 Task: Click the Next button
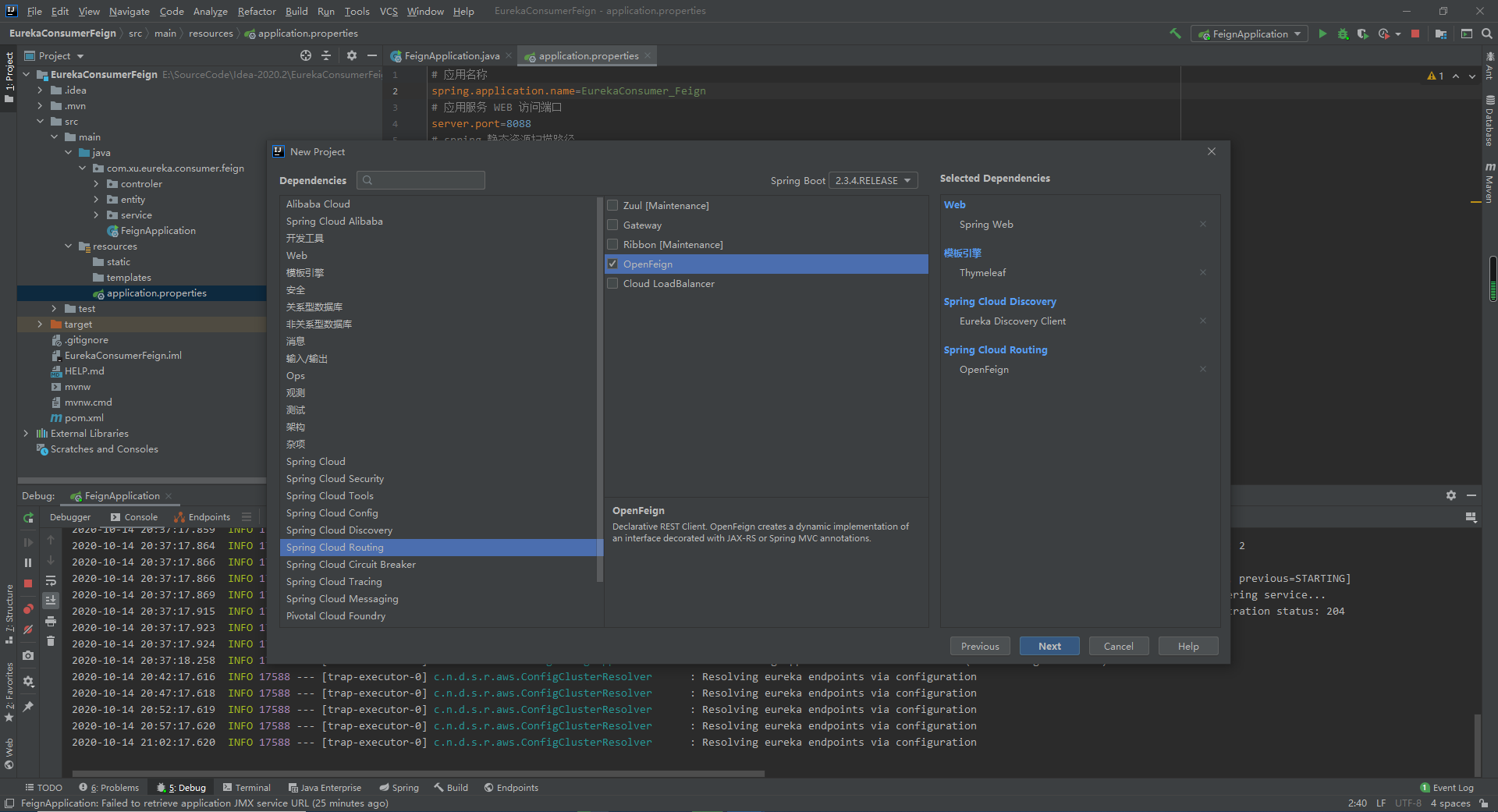pos(1049,646)
